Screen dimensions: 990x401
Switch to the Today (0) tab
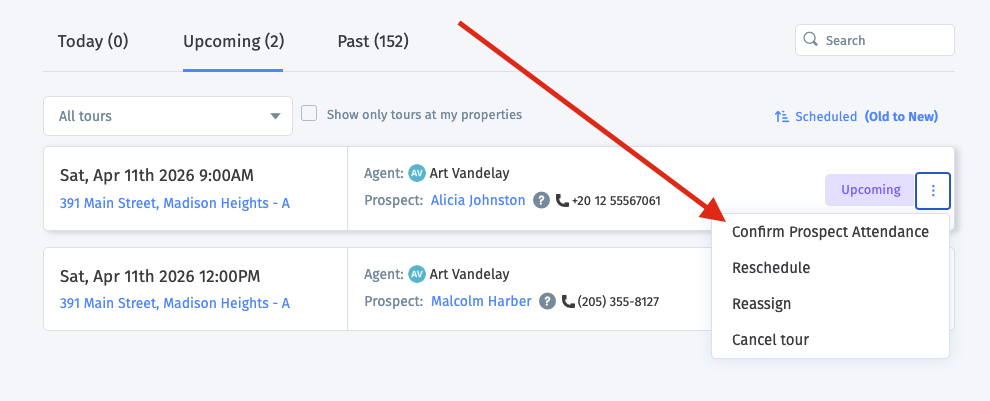(93, 42)
